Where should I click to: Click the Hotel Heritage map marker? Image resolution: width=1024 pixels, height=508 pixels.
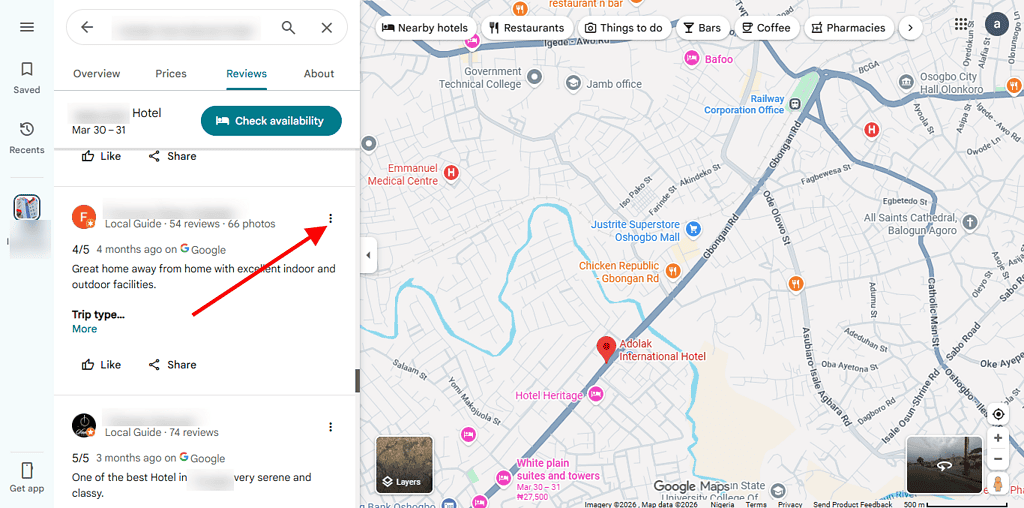[x=595, y=394]
